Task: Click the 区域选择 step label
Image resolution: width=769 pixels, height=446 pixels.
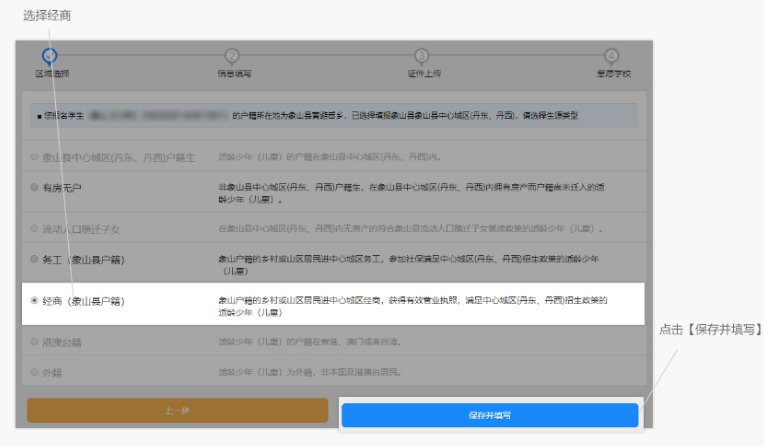Action: (x=52, y=74)
